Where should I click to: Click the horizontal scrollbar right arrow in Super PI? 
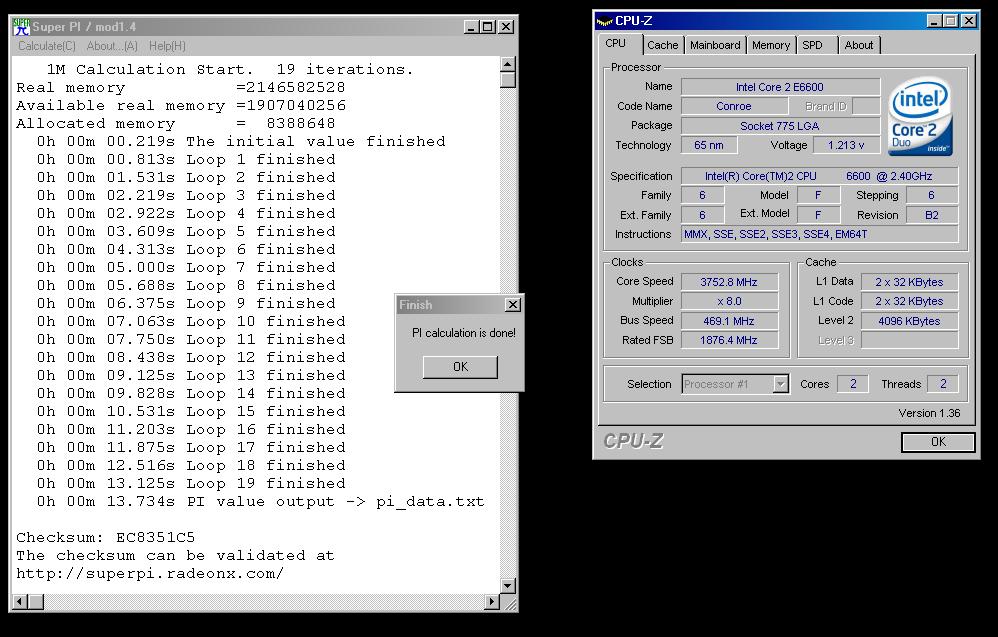coord(492,601)
